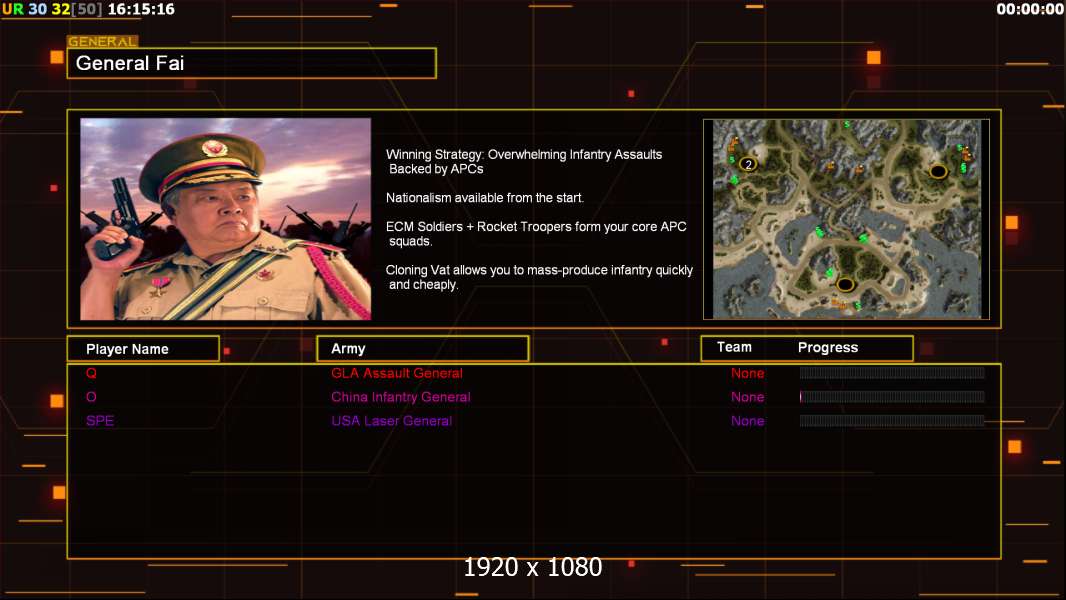Click the Team value in the SPE row

coord(748,421)
